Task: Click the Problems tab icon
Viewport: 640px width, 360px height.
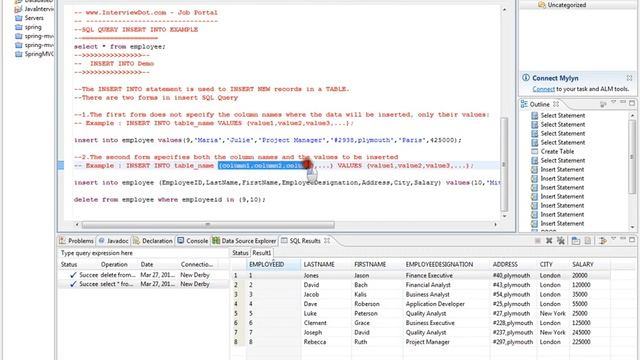Action: coord(62,241)
